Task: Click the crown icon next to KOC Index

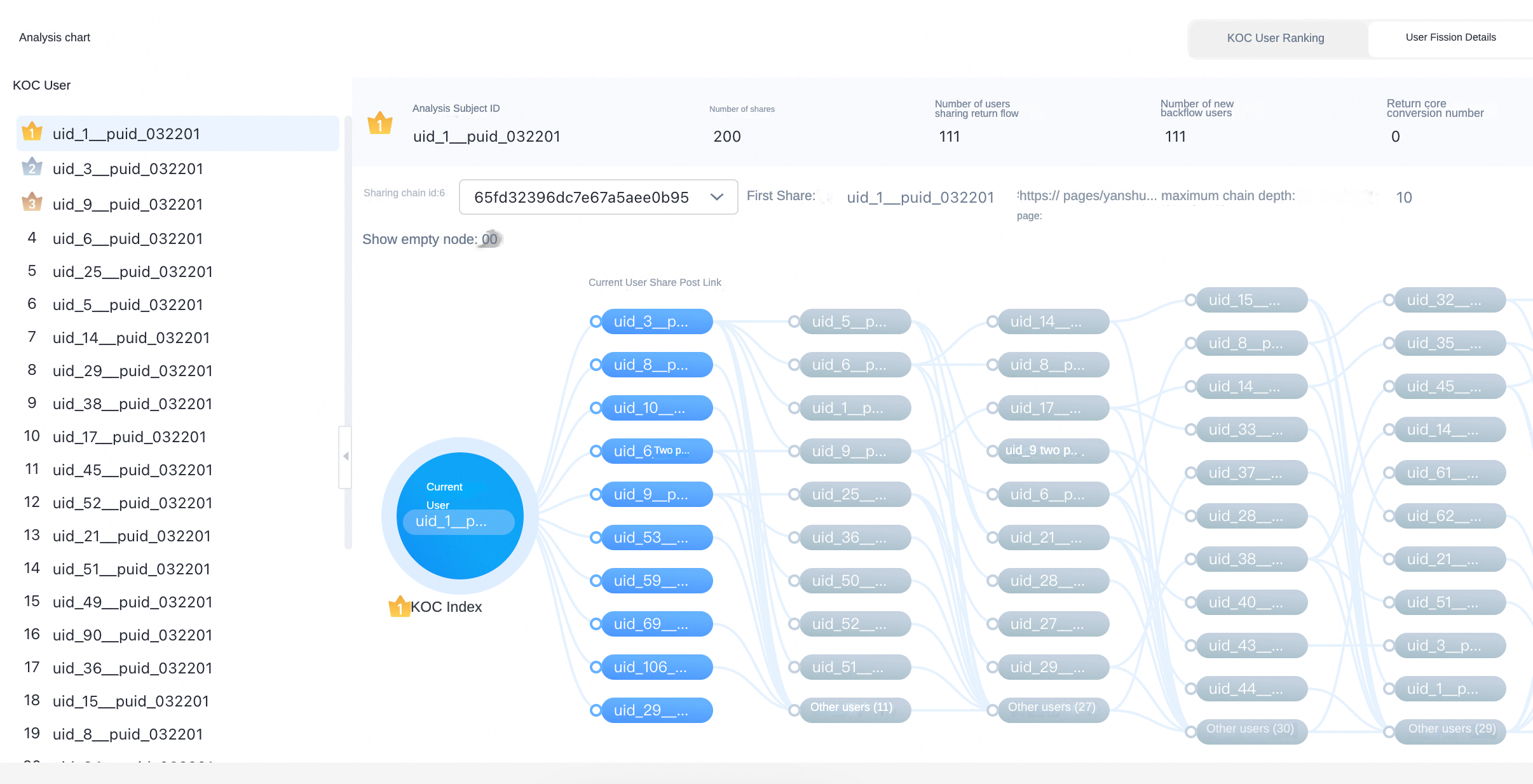Action: click(x=399, y=606)
